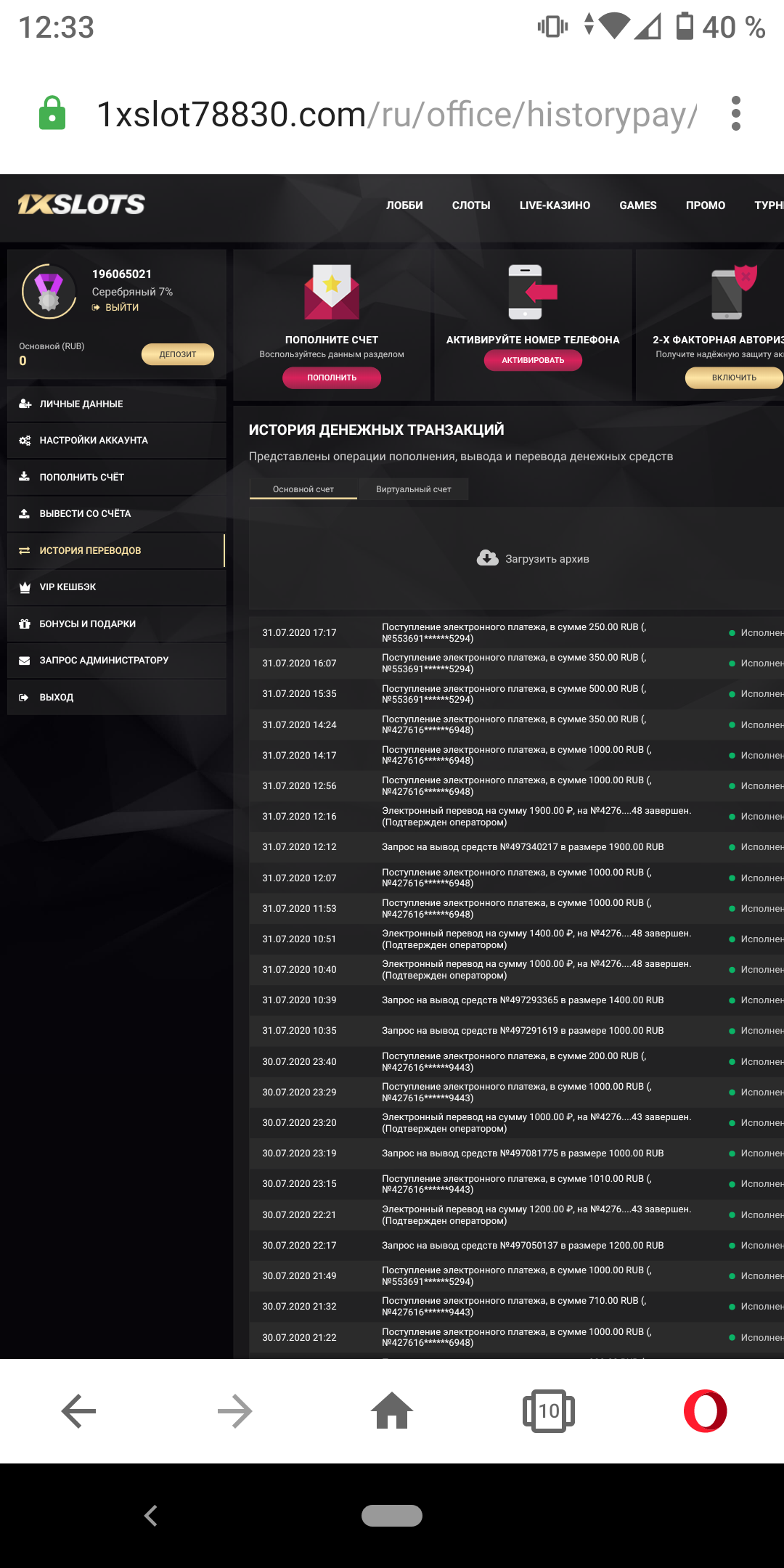
Task: Click the 31.07.2020 17:17 transaction date
Action: 299,633
